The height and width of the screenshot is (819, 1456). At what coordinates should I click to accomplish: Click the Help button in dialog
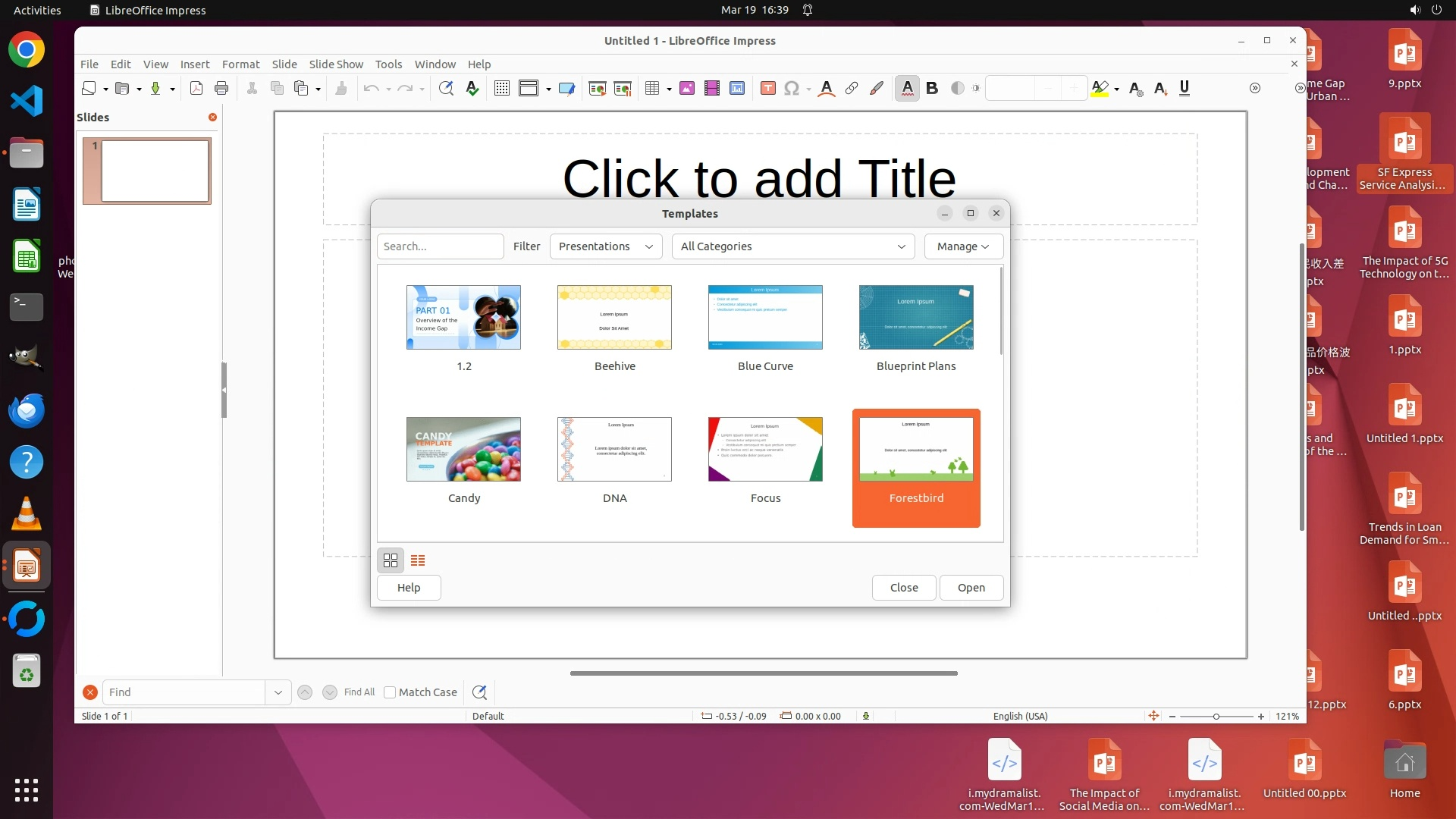[409, 588]
